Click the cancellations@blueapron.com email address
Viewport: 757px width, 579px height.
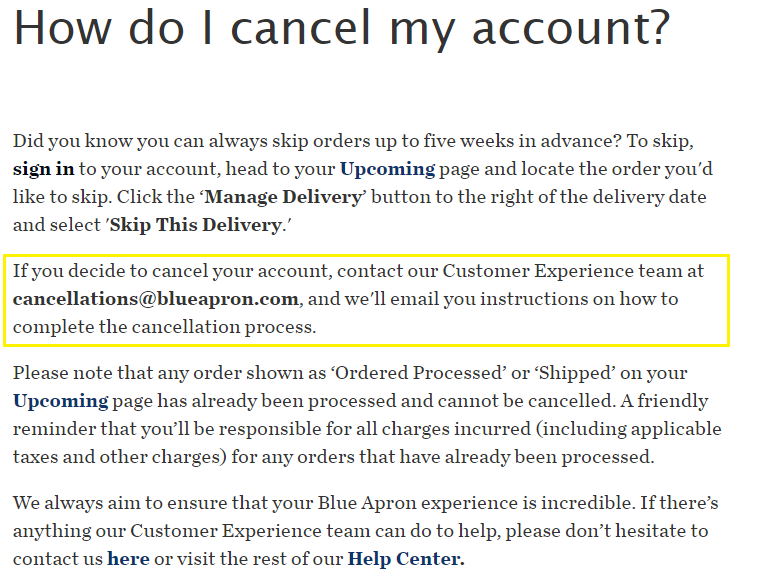(x=156, y=298)
